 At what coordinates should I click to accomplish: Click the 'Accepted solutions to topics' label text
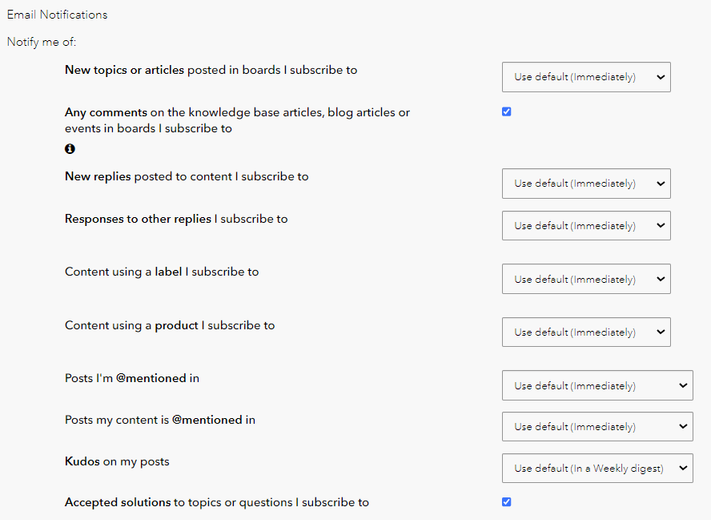coord(216,502)
